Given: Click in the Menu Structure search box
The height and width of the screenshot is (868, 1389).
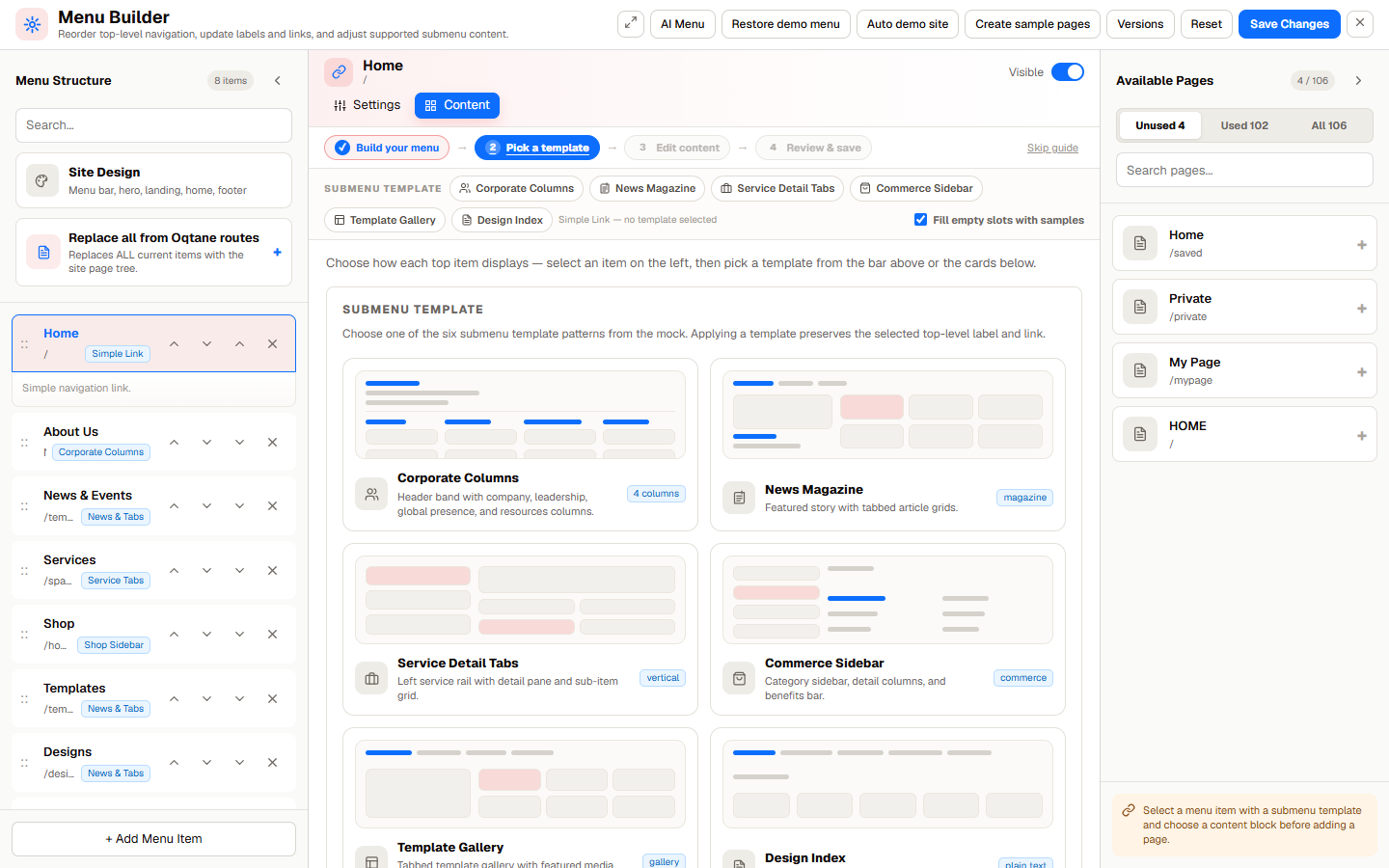Looking at the screenshot, I should [x=154, y=125].
